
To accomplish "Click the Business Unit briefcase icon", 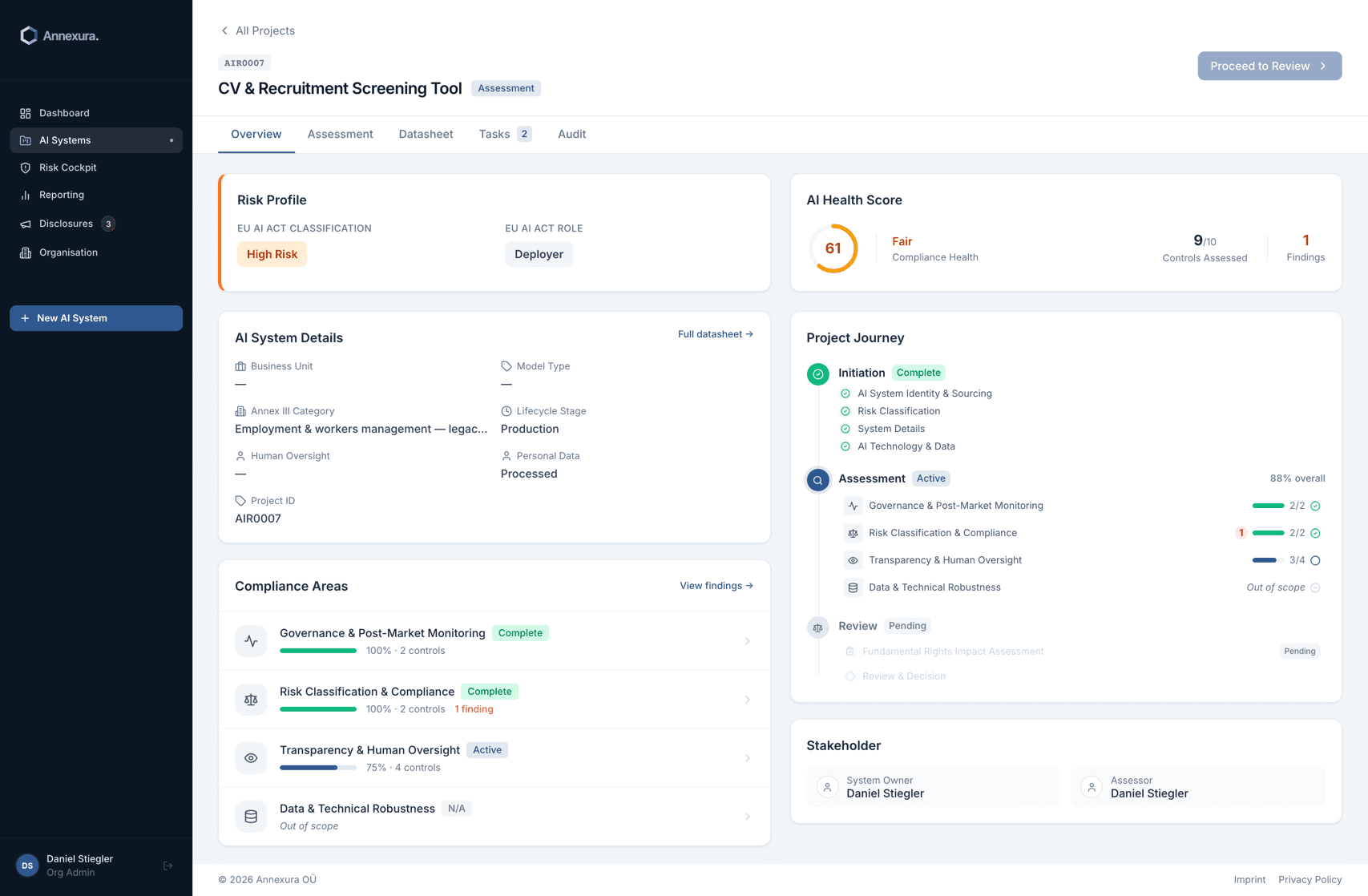I will (x=240, y=366).
